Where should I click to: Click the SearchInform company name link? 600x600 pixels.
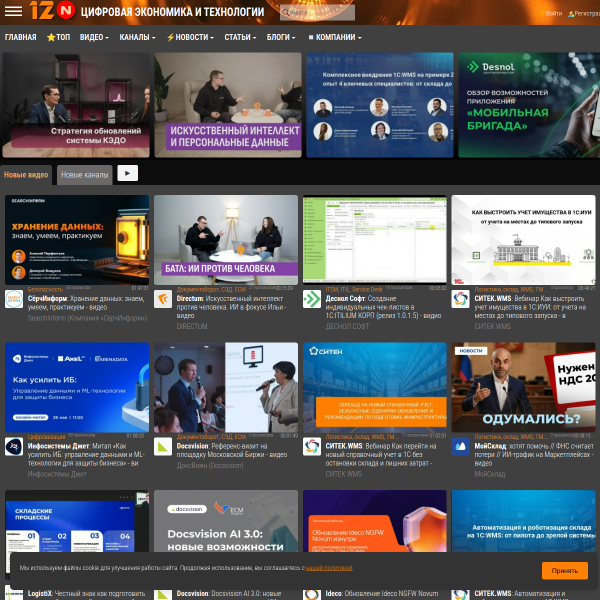coord(87,318)
